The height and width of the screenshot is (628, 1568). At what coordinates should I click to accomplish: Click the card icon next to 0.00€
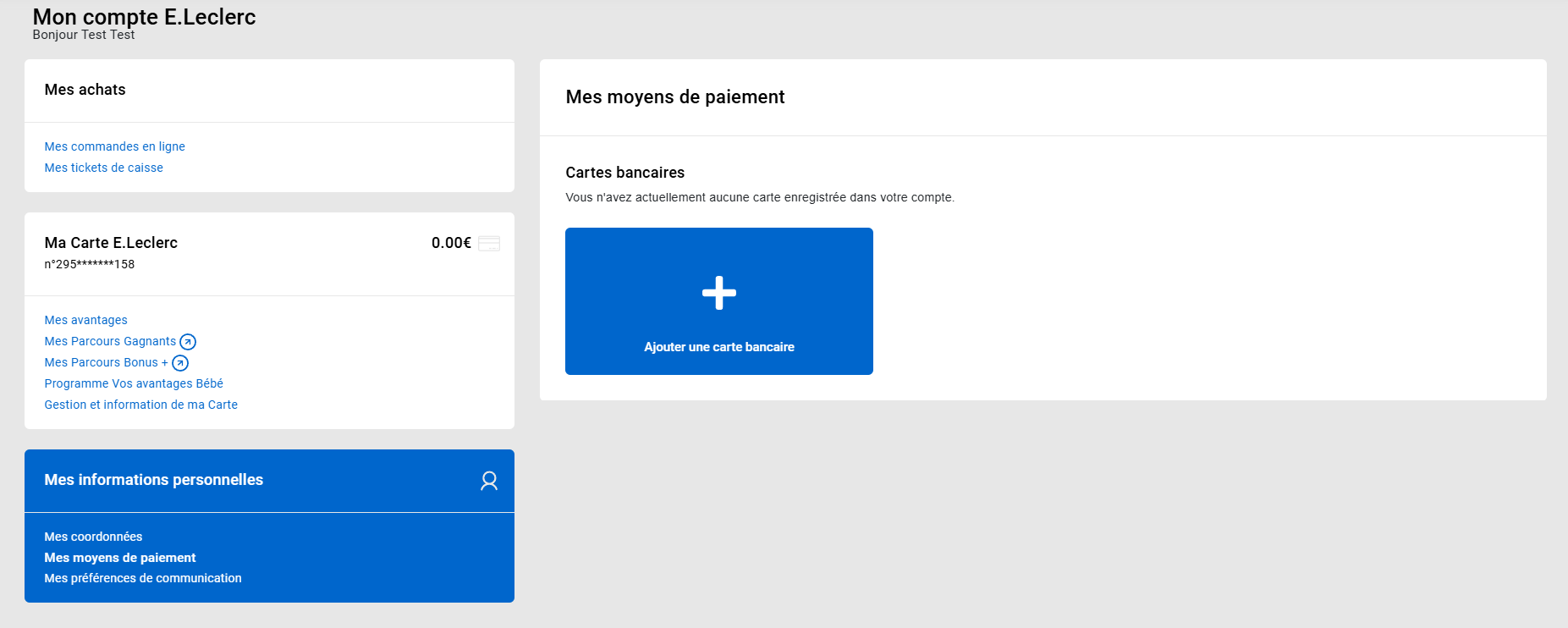pyautogui.click(x=489, y=244)
